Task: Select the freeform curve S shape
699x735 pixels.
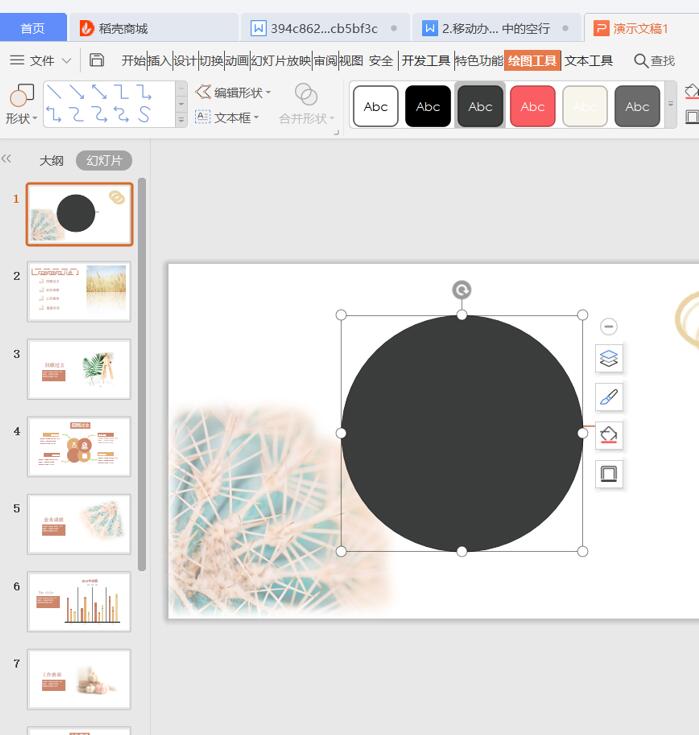Action: (144, 114)
